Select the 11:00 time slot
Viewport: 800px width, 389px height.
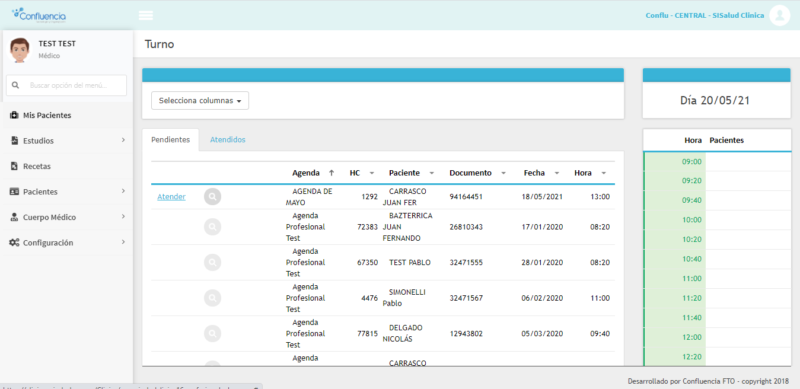pyautogui.click(x=691, y=279)
